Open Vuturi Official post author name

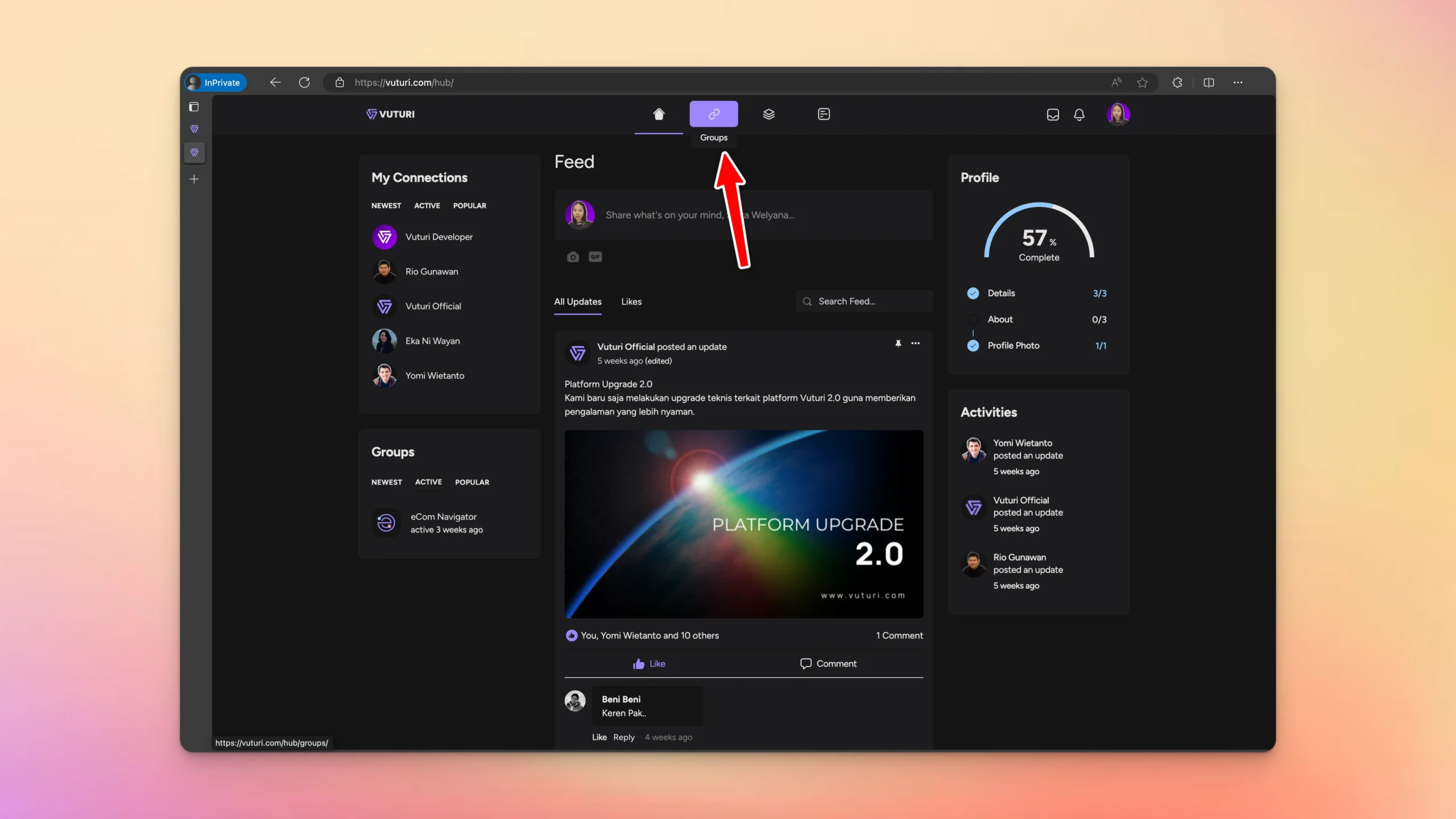[626, 347]
